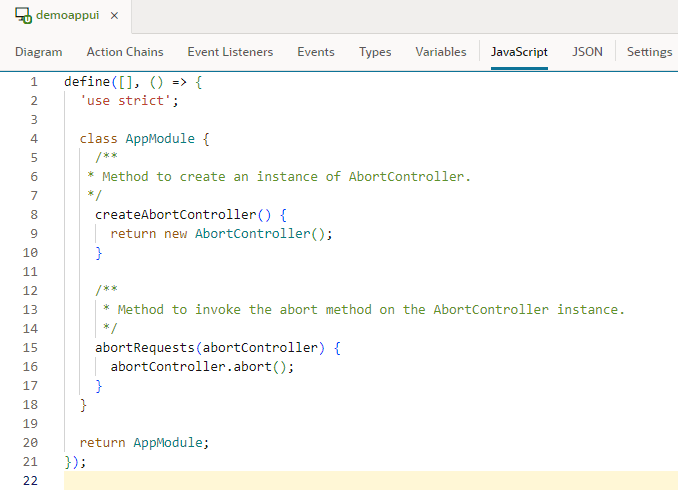Click the closing brace on line 10

99,253
